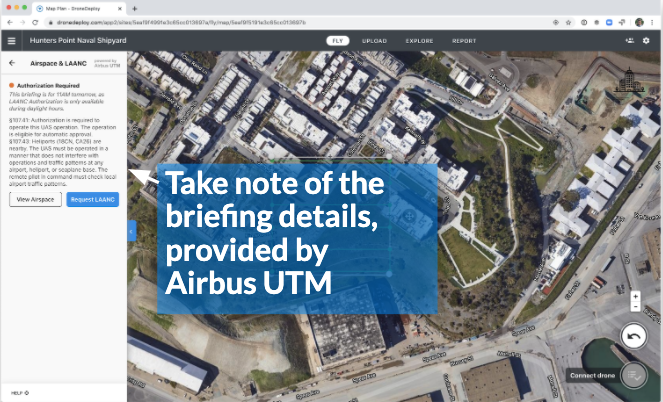Open the hamburger main menu
The height and width of the screenshot is (402, 663).
coord(11,41)
